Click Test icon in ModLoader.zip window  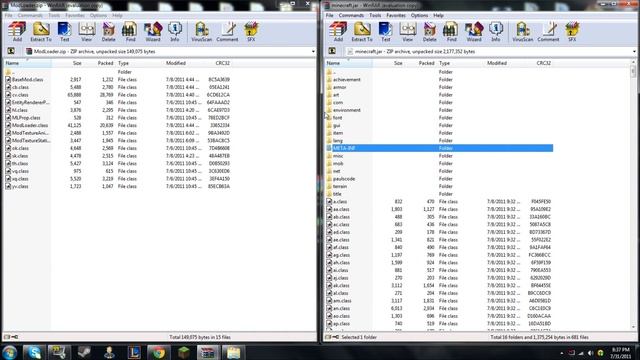[64, 32]
